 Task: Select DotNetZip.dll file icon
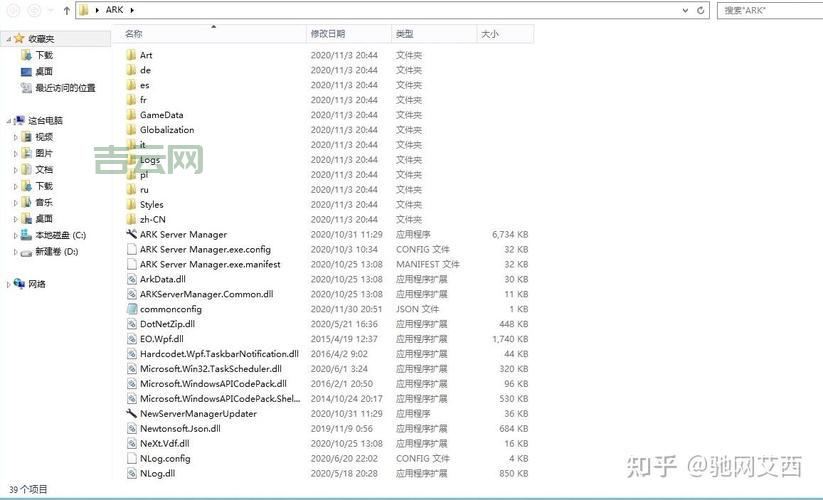(132, 324)
